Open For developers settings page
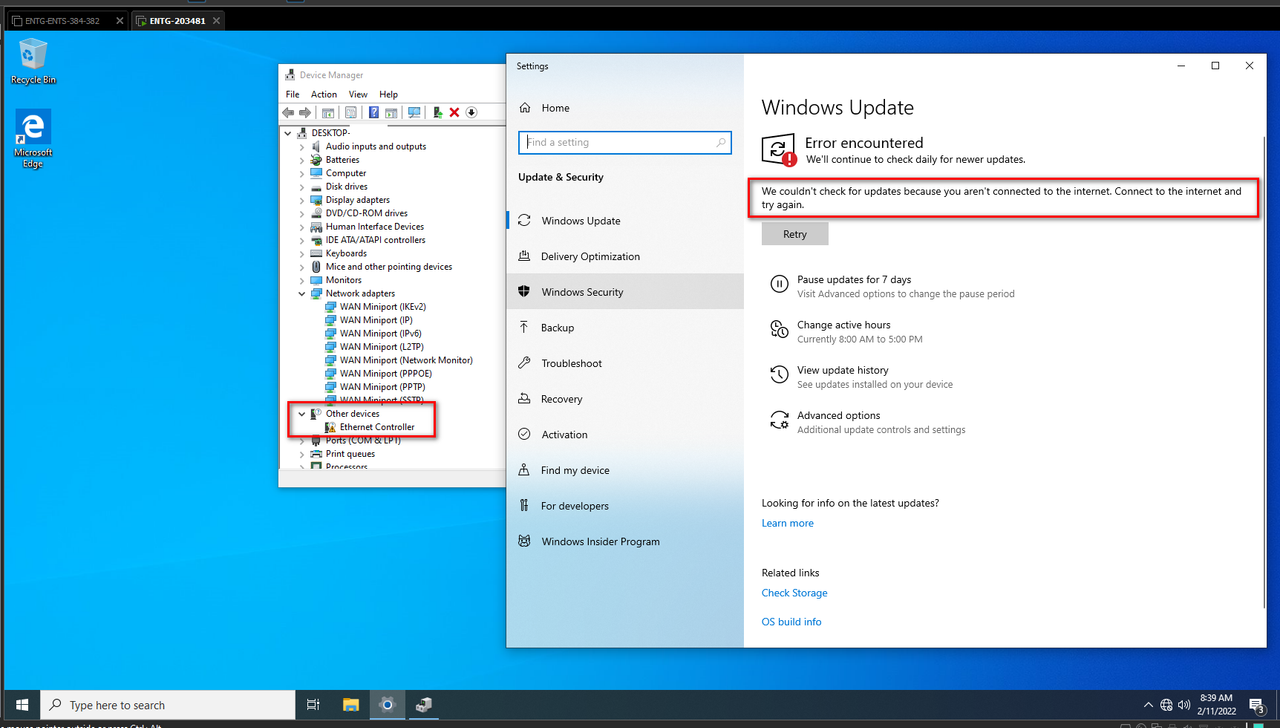 tap(625, 506)
